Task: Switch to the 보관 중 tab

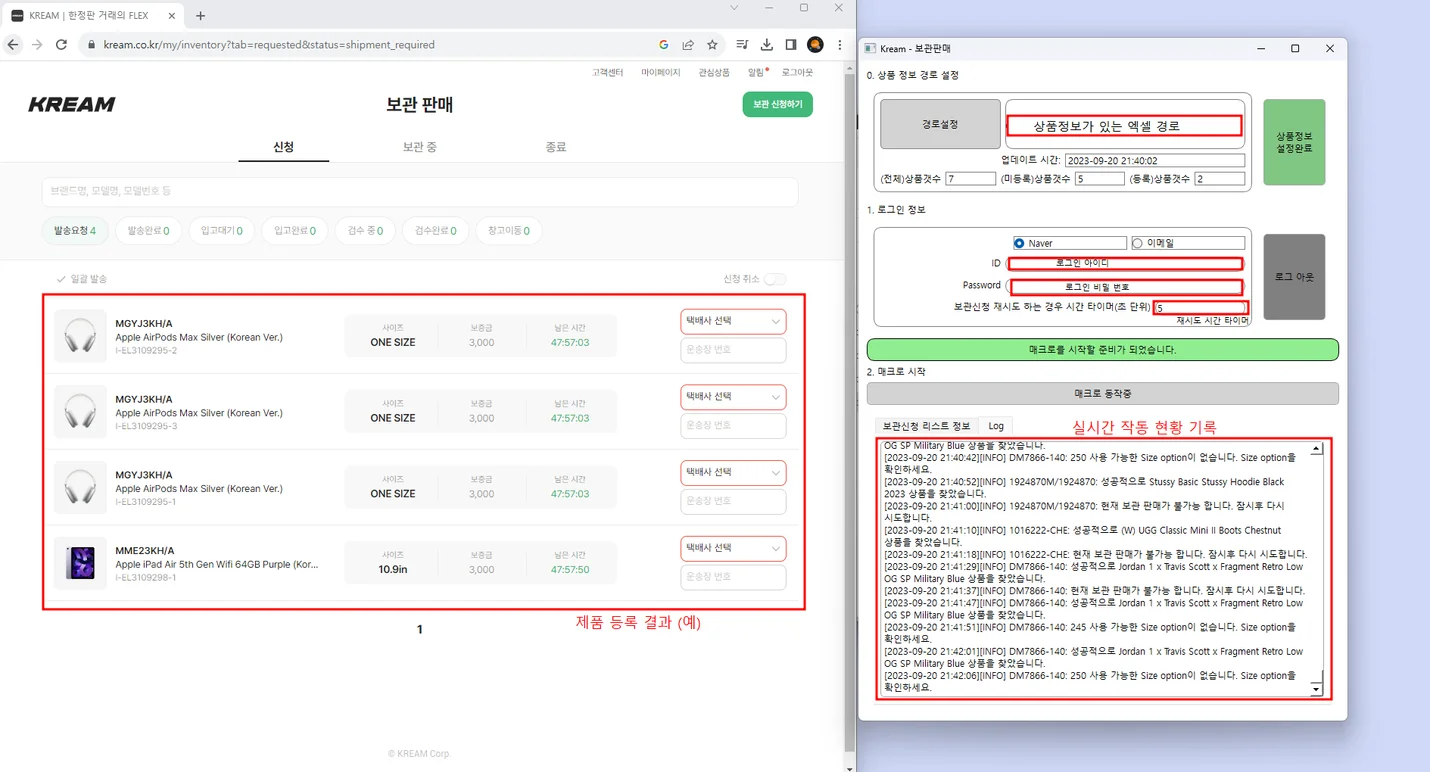Action: [x=419, y=147]
